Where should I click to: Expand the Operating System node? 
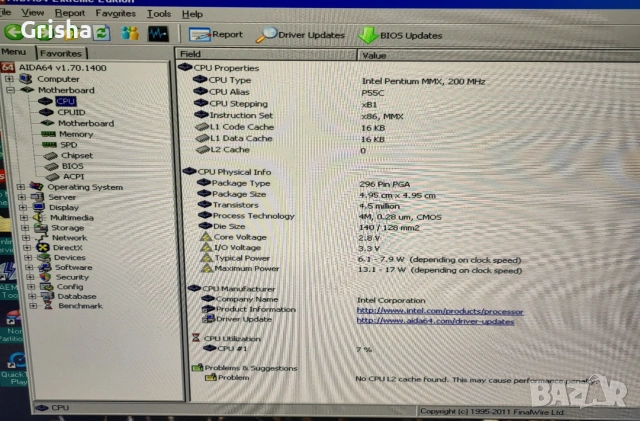pos(20,187)
